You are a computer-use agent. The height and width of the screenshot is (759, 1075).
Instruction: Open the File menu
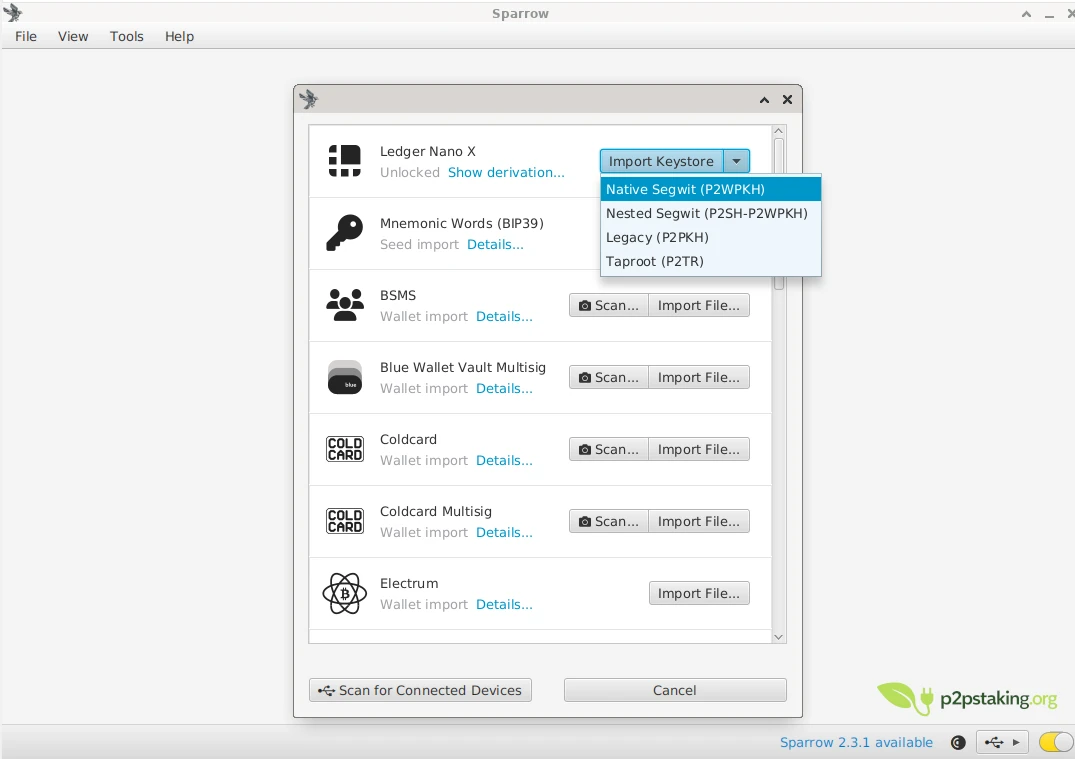(24, 36)
